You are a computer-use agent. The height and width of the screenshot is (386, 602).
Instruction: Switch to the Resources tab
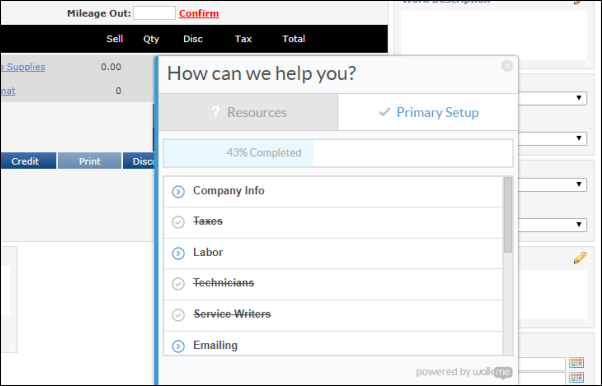(x=248, y=112)
